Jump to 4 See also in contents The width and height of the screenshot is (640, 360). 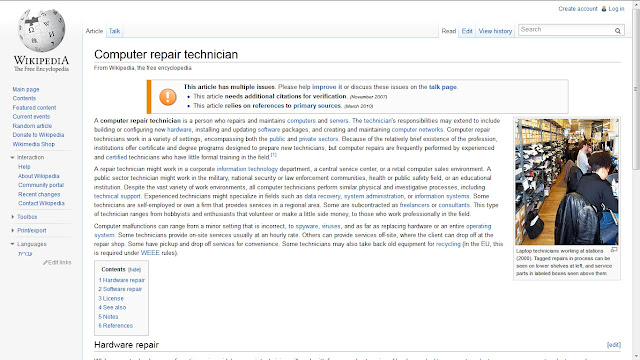tap(112, 308)
